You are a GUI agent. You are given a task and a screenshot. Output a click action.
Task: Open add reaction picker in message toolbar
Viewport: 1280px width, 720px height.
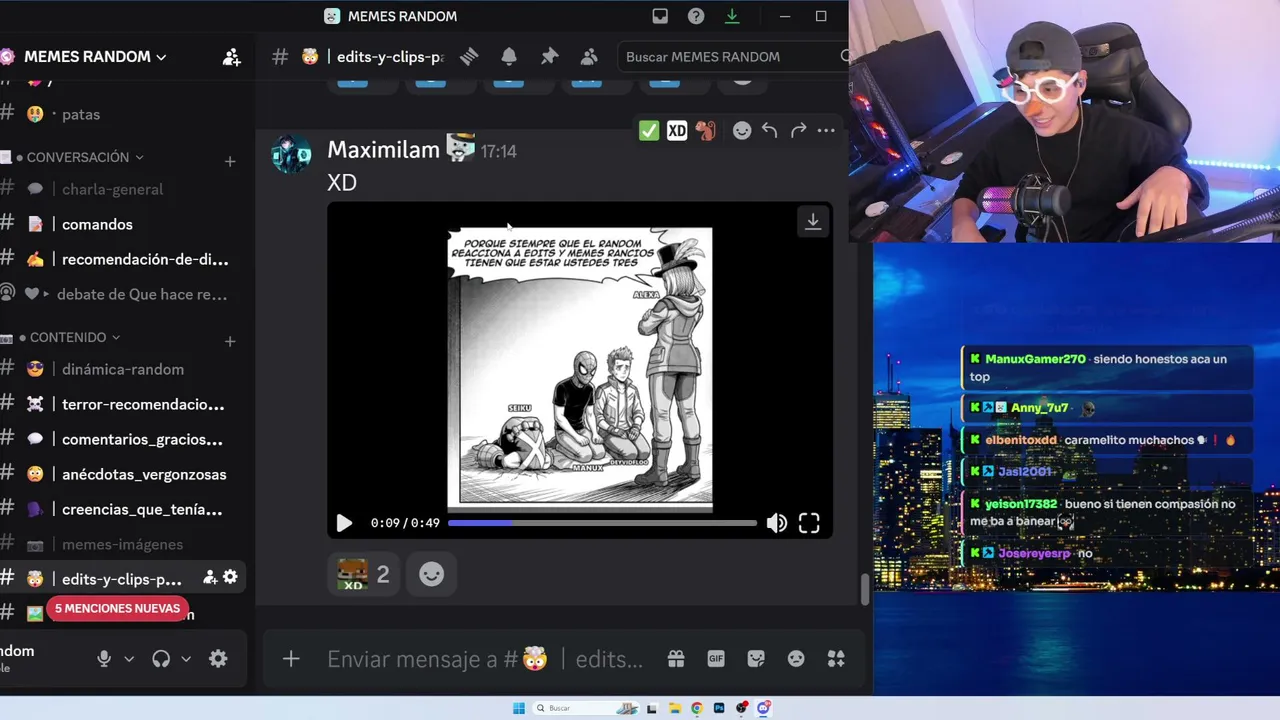pos(741,131)
